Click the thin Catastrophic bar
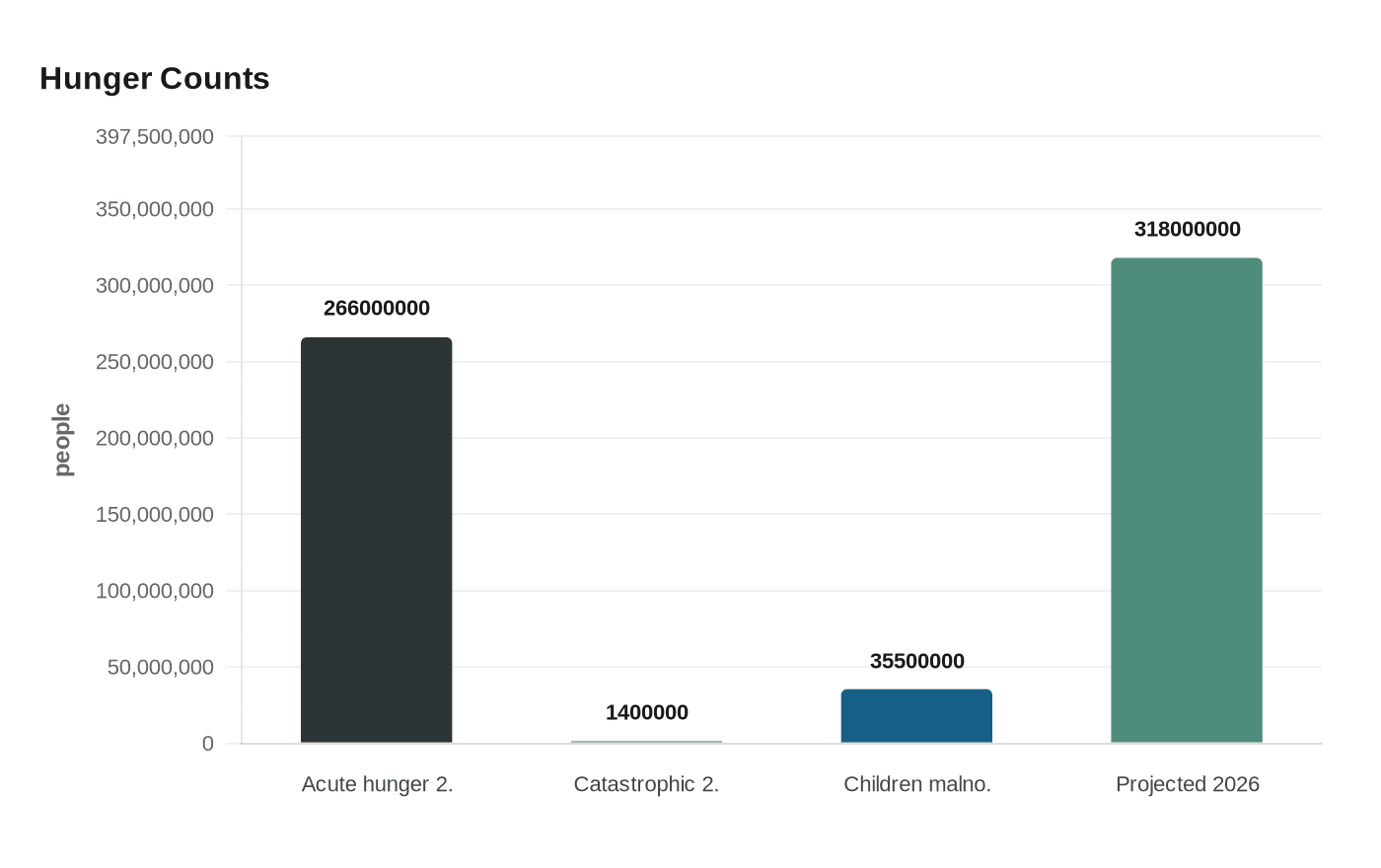 point(646,742)
